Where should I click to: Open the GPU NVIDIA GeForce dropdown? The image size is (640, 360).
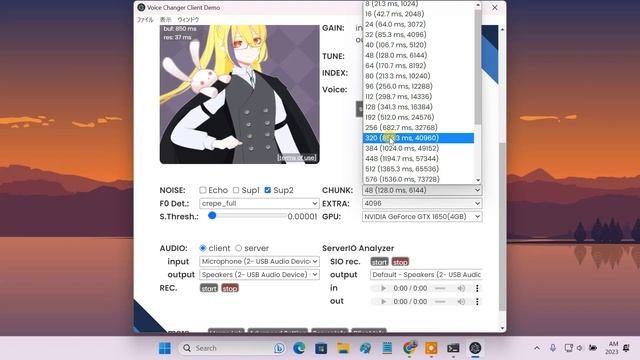click(x=422, y=217)
